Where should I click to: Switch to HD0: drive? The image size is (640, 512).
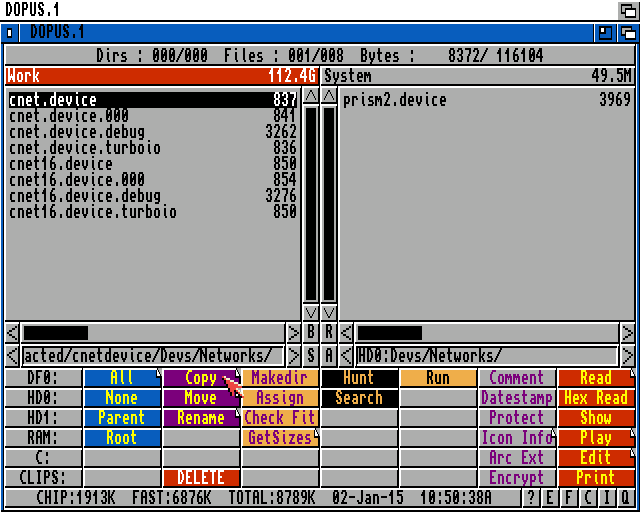click(43, 398)
